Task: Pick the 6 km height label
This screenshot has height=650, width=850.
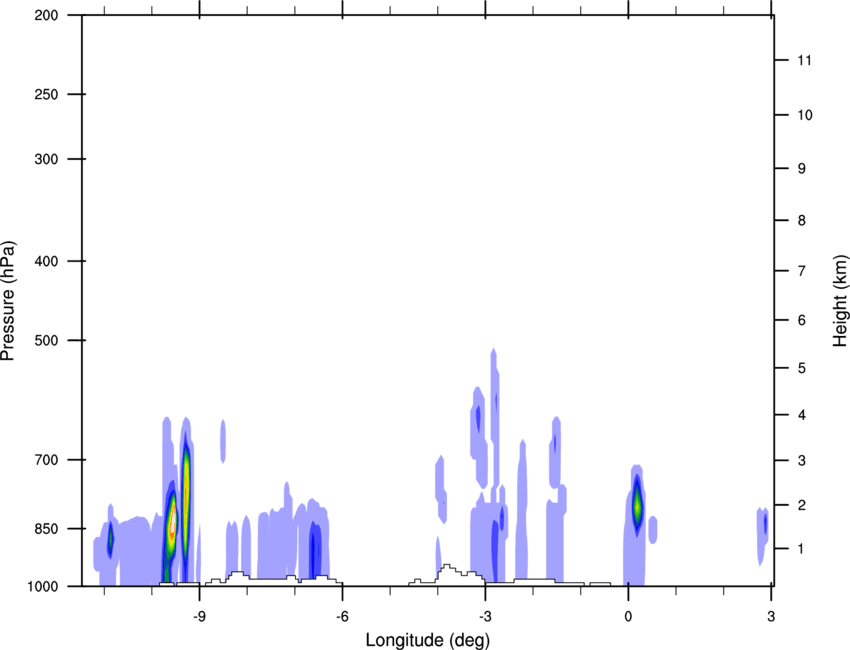Action: point(802,320)
